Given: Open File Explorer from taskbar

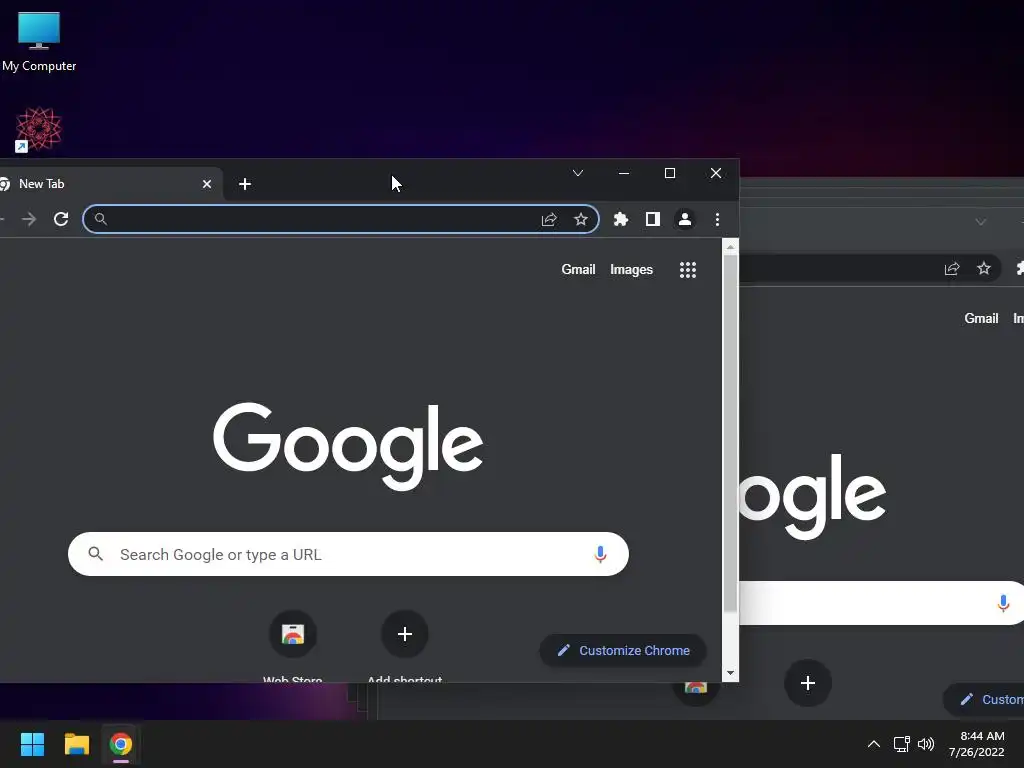Looking at the screenshot, I should coord(76,744).
